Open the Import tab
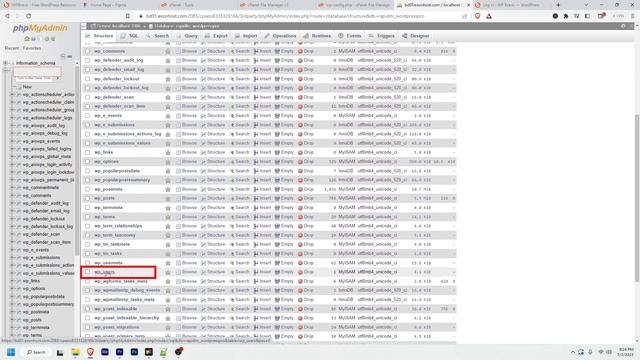This screenshot has height=360, width=640. [x=246, y=36]
